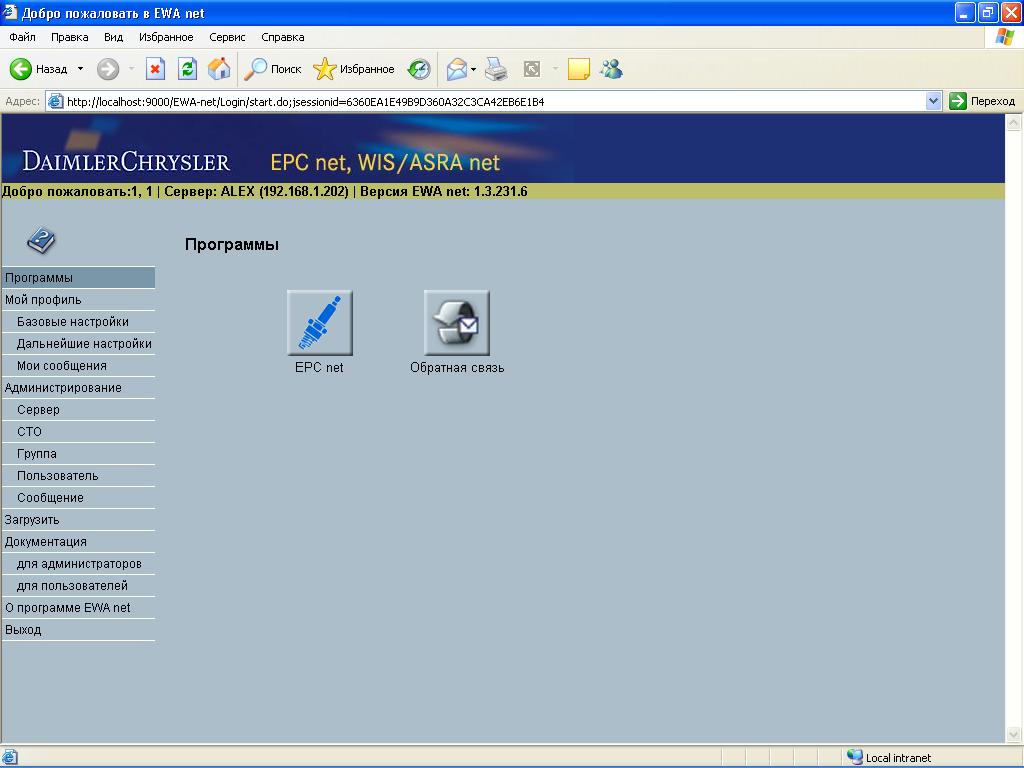Click the Forward arrow toolbar icon
1024x768 pixels.
[108, 69]
